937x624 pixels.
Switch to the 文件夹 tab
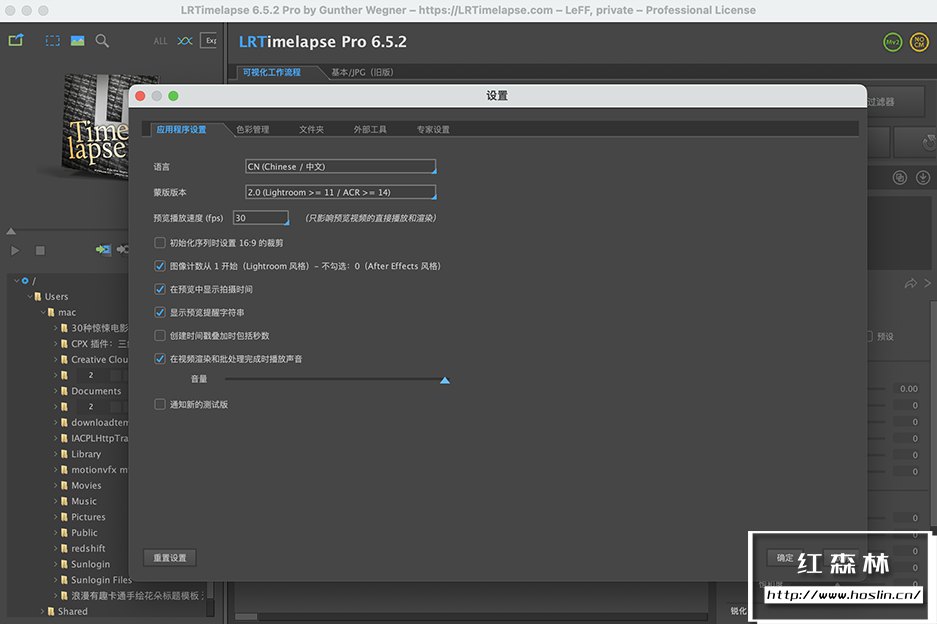(x=311, y=129)
